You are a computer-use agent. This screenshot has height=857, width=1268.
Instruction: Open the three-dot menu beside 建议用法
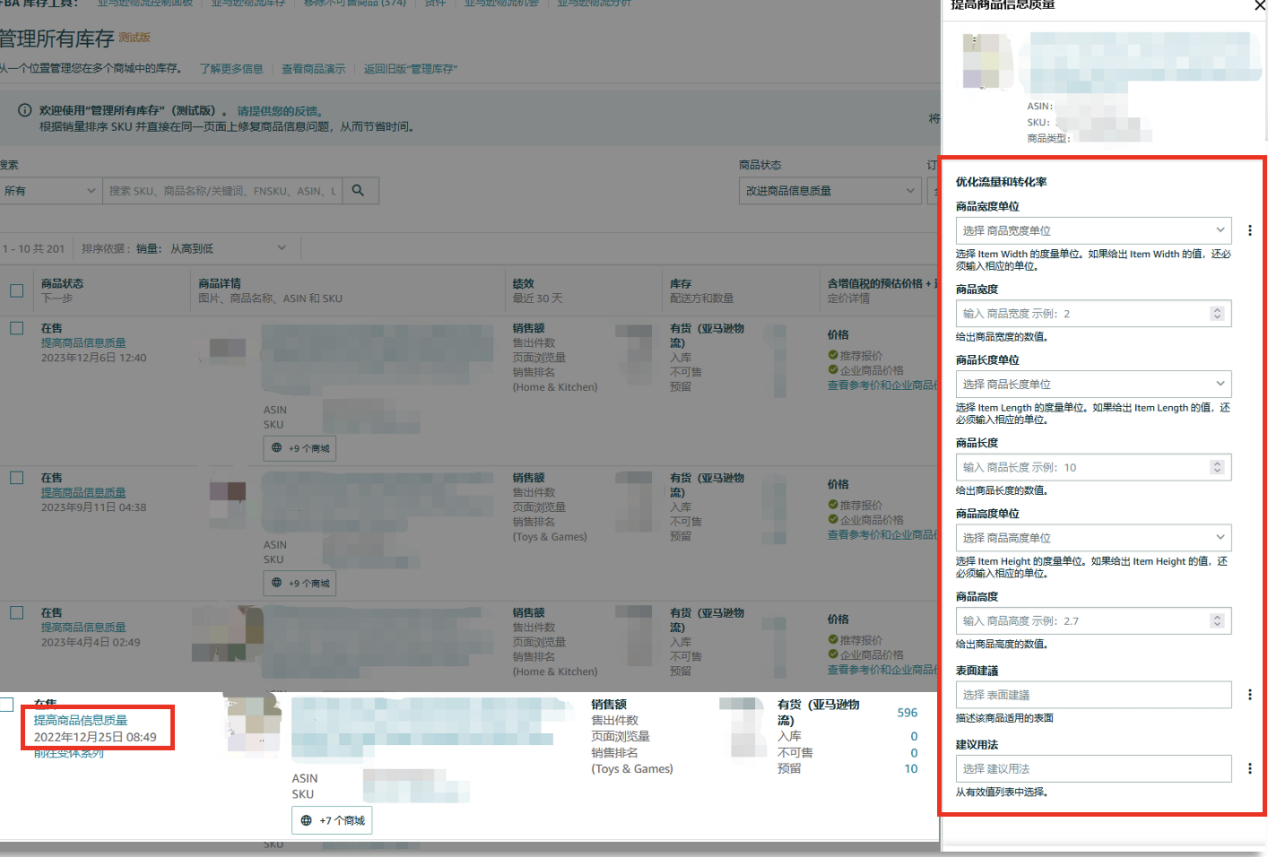pos(1250,769)
